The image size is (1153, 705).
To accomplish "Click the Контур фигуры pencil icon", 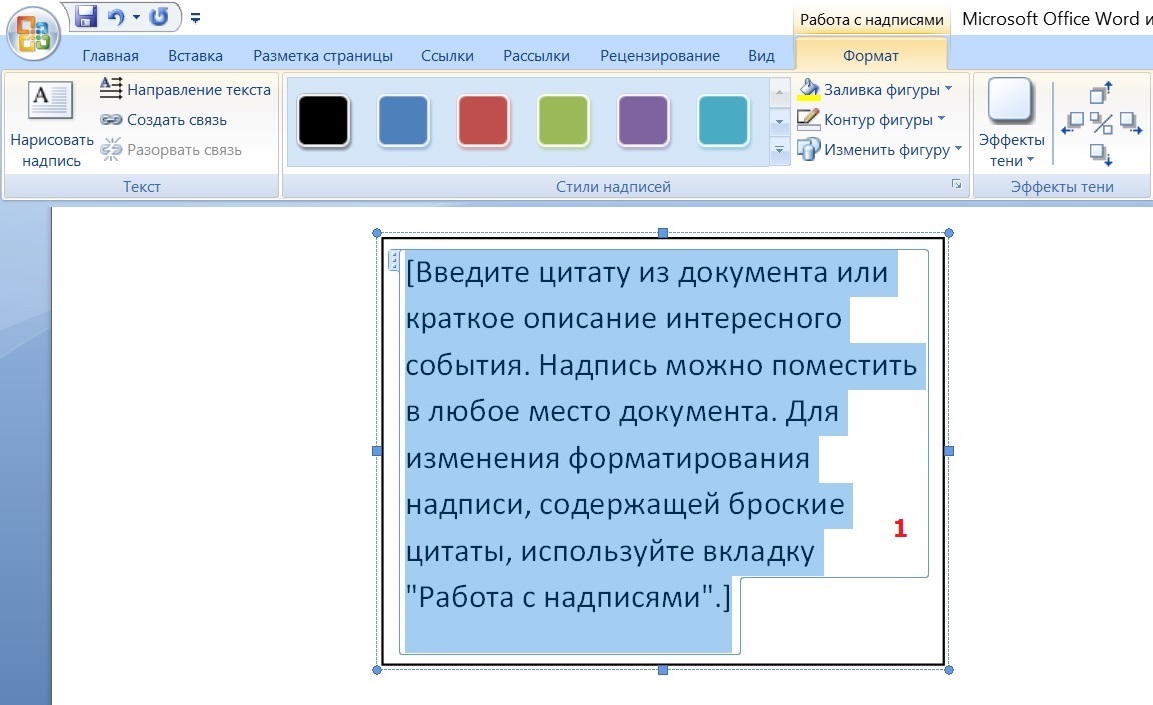I will click(x=808, y=119).
